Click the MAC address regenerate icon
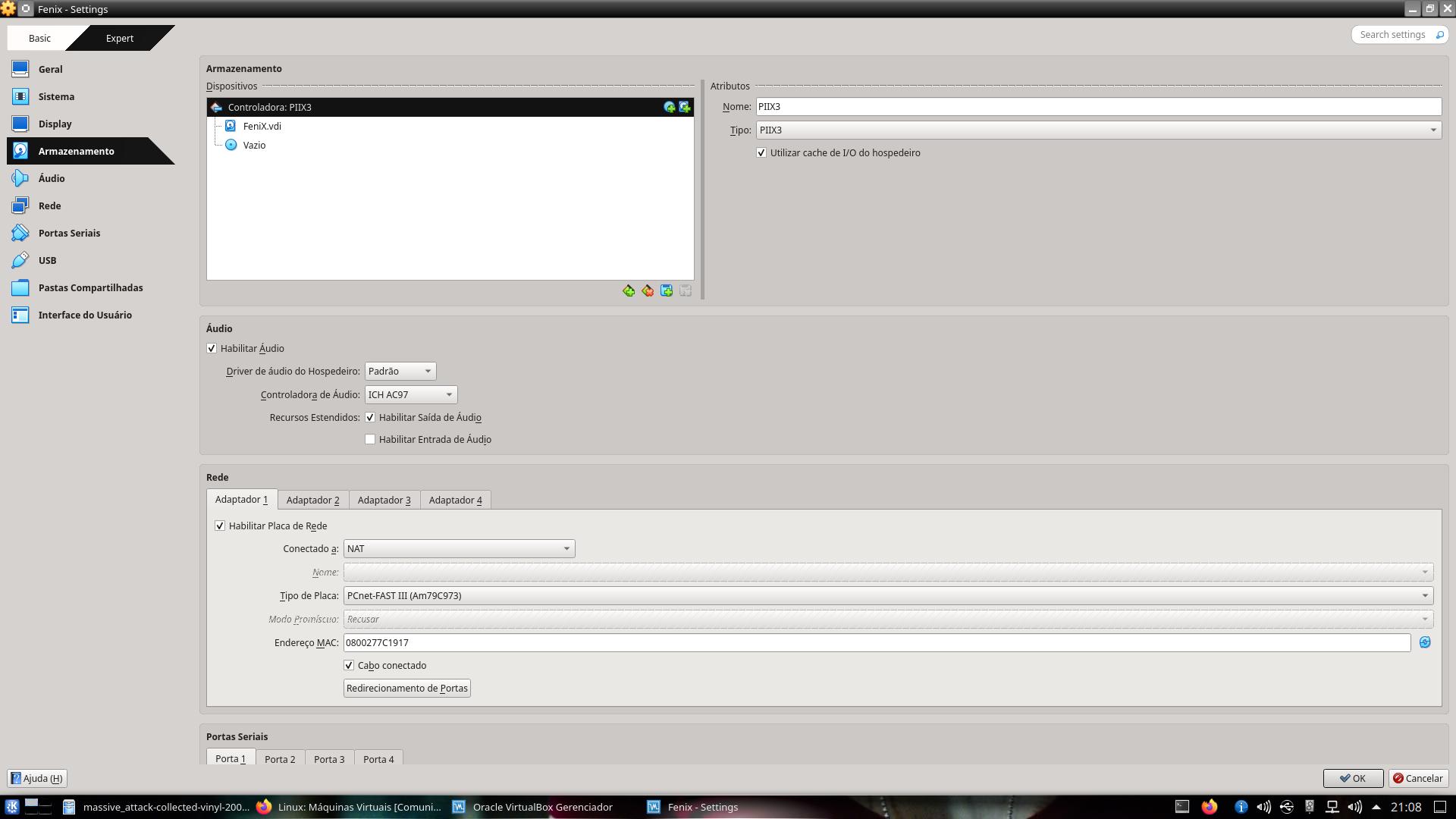Image resolution: width=1456 pixels, height=819 pixels. 1425,642
